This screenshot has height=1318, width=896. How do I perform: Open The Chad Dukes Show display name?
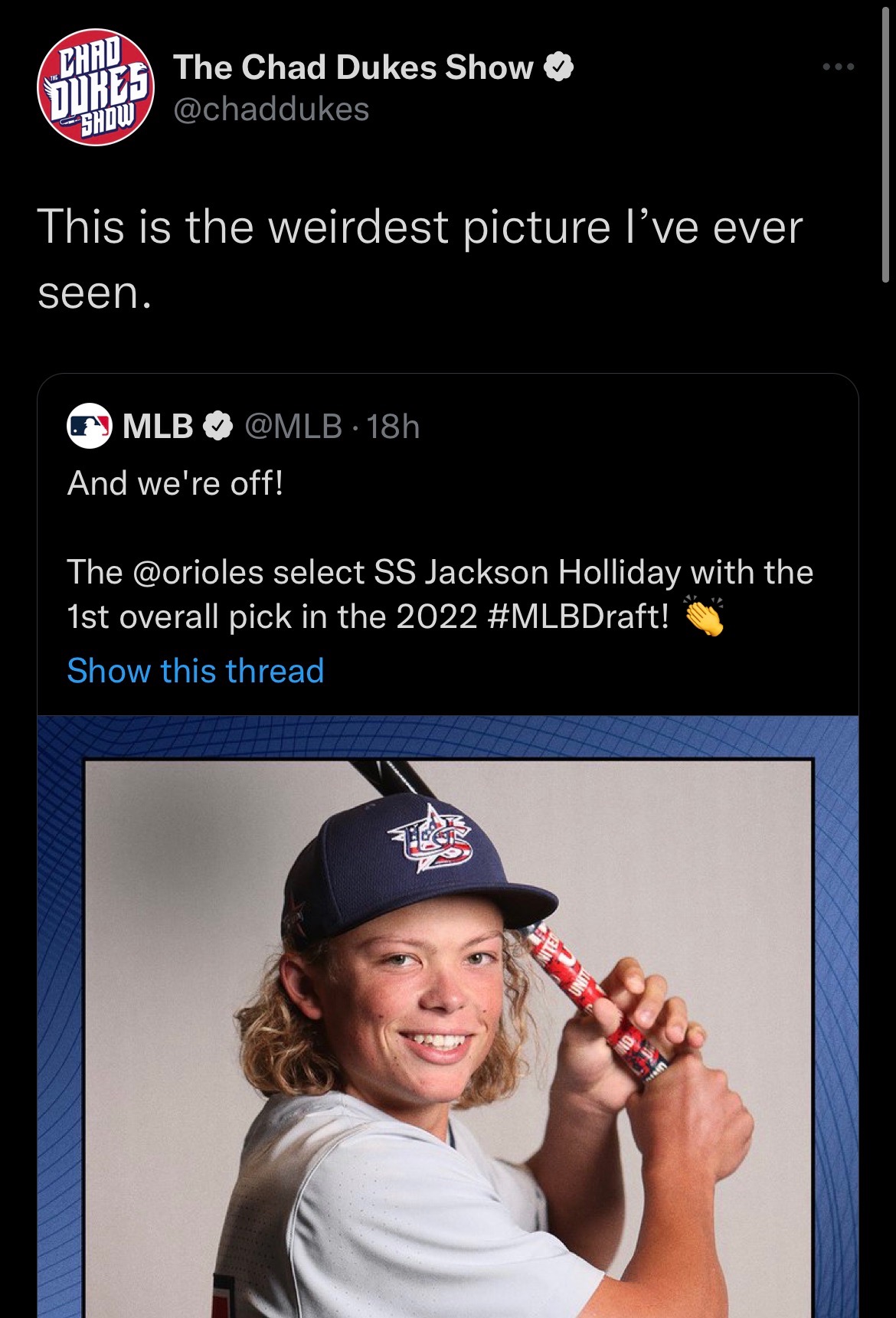353,67
